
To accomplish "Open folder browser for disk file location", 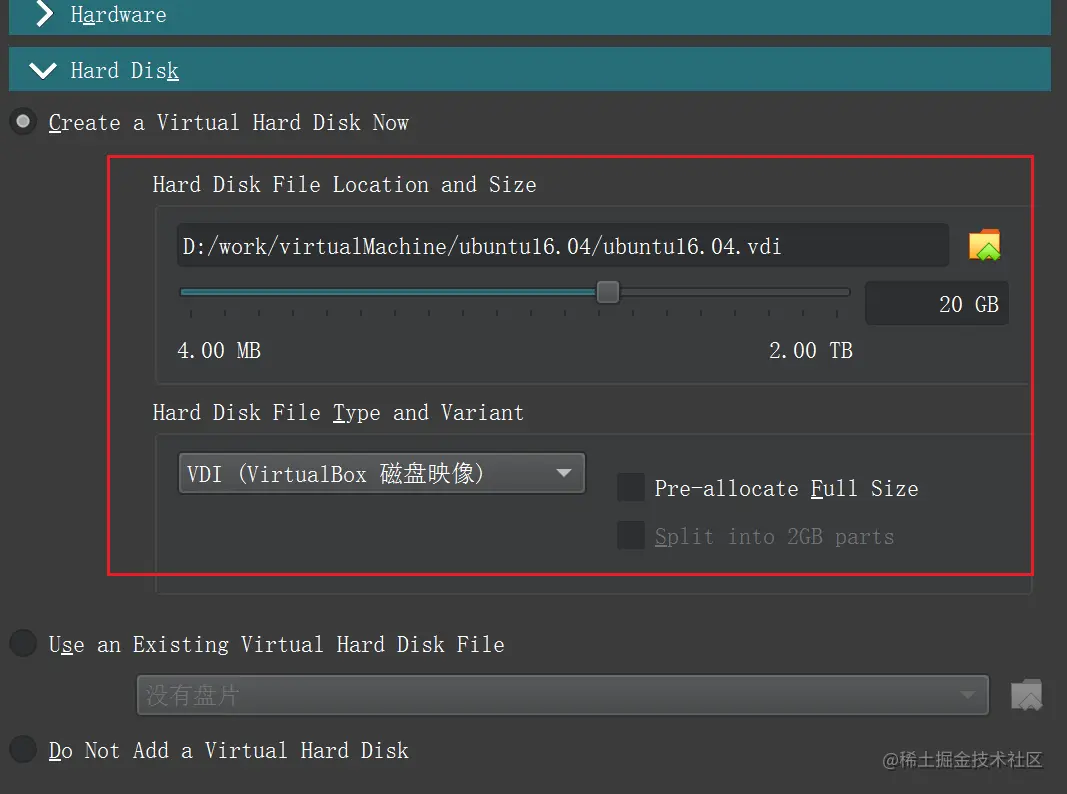I will point(984,246).
